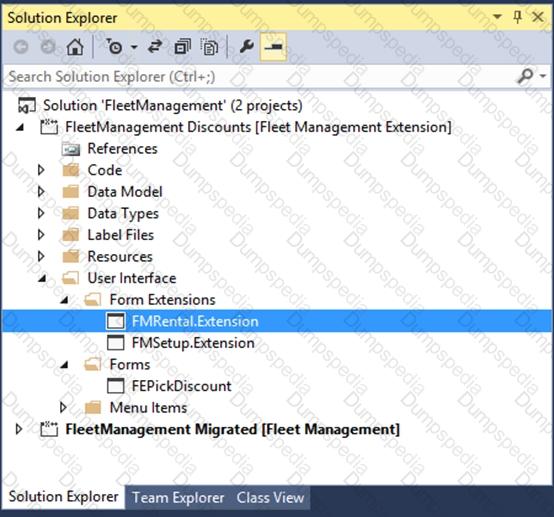Switch to the Class View tab
This screenshot has height=517, width=554.
pyautogui.click(x=270, y=498)
